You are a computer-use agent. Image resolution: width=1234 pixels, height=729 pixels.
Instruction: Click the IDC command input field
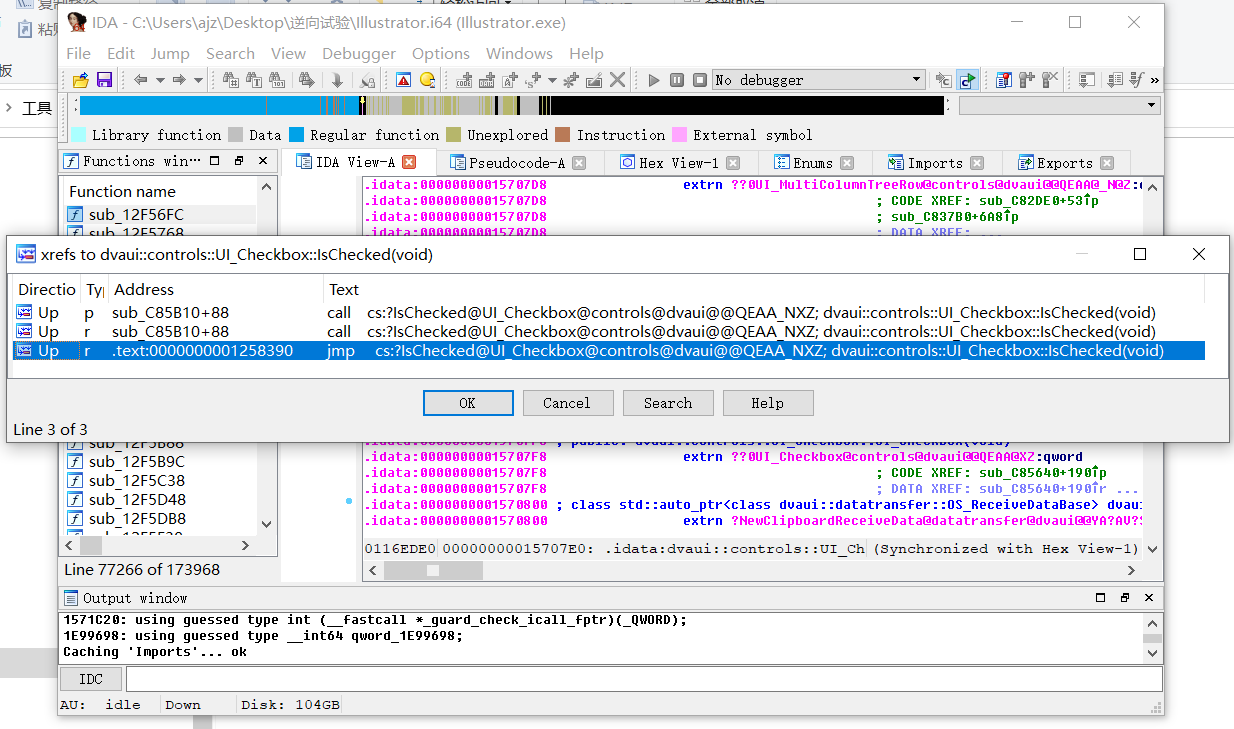pos(644,679)
